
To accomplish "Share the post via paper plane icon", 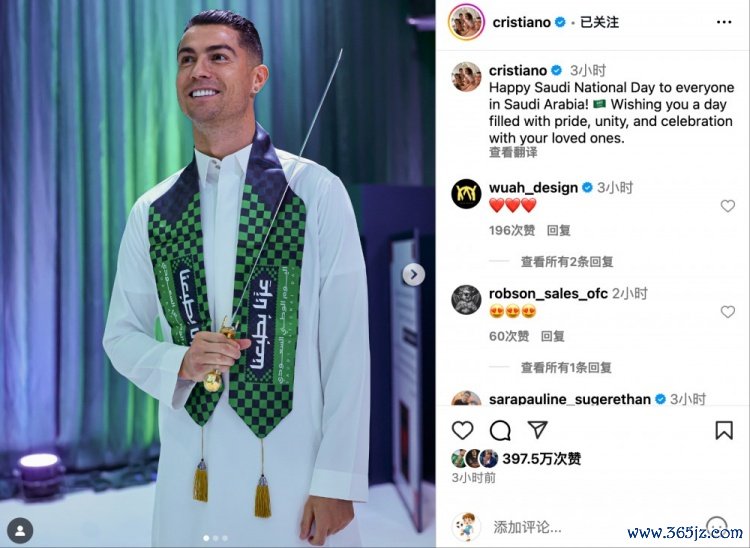I will [x=537, y=430].
